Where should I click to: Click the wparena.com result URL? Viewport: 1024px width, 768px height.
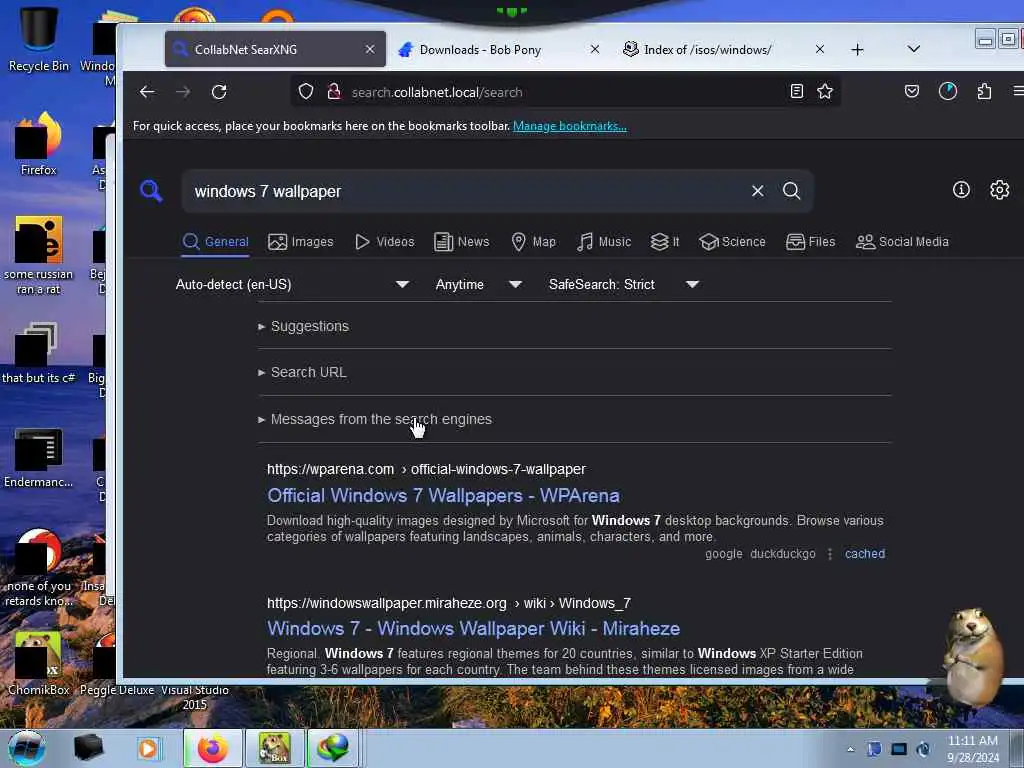[426, 469]
